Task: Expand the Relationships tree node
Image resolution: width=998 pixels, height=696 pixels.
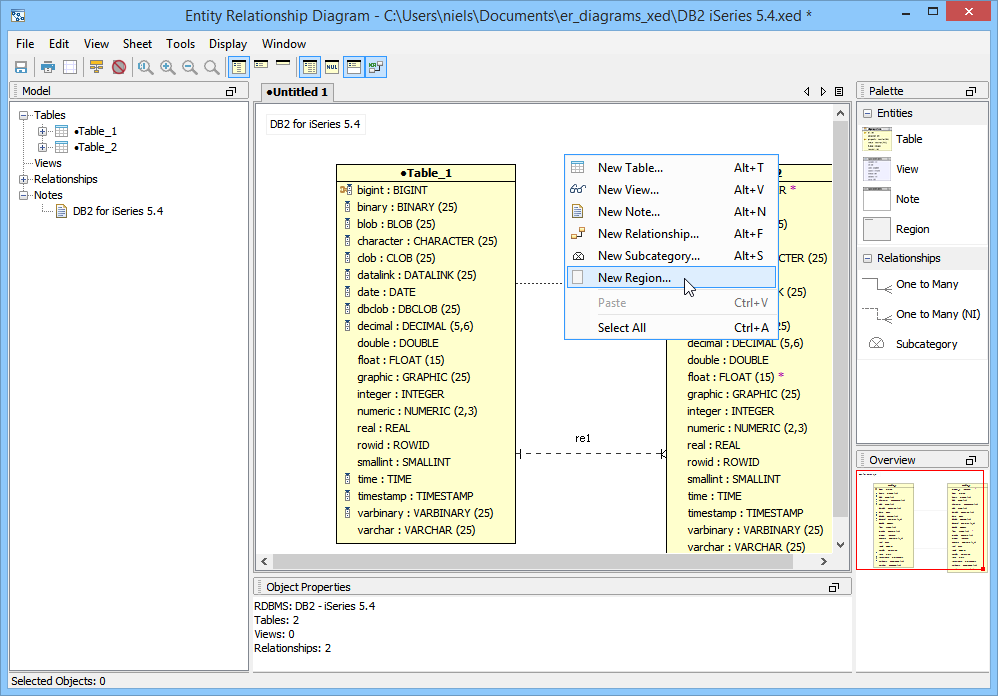Action: pos(24,179)
